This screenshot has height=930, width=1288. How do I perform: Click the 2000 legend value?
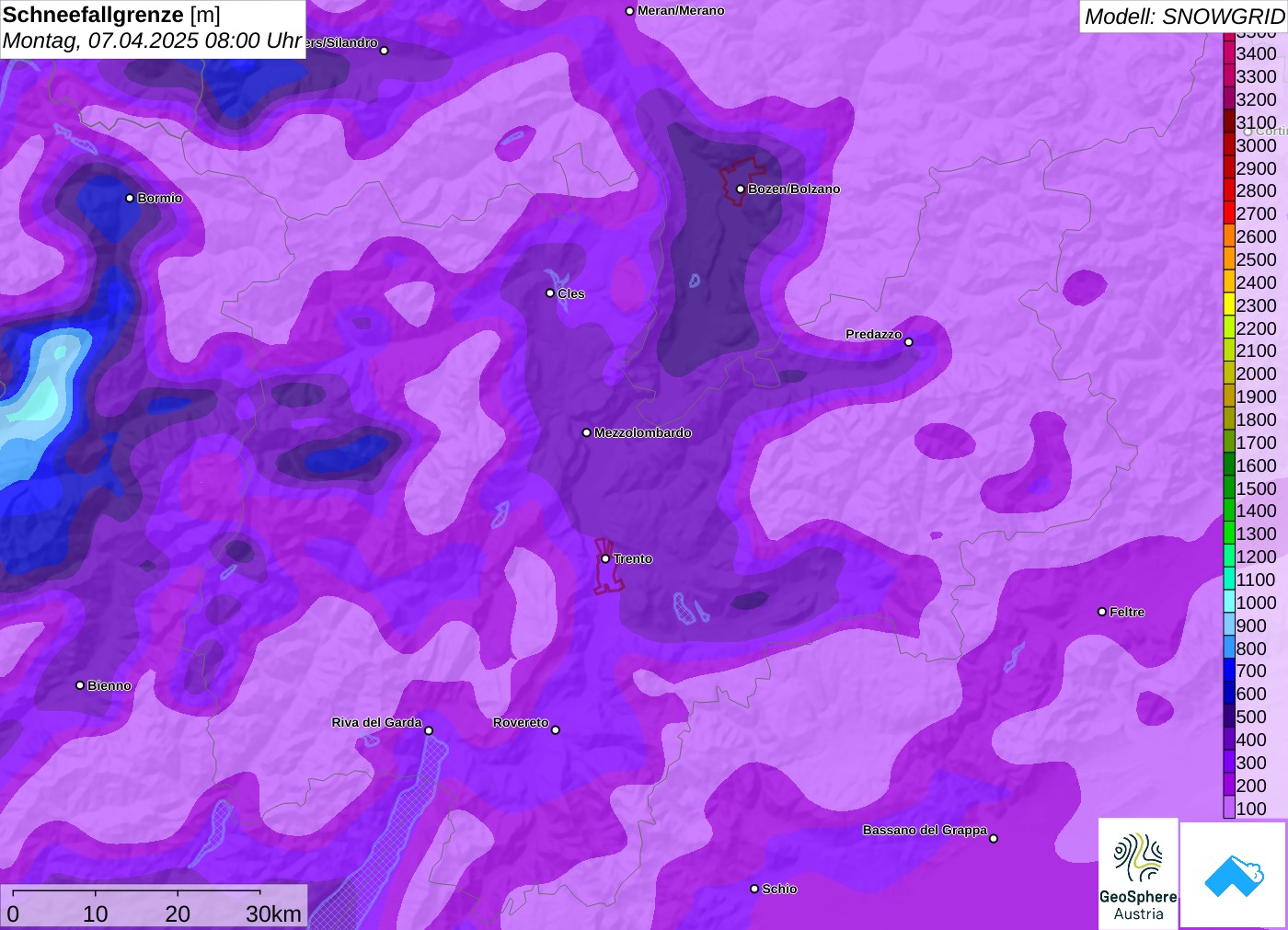tap(1256, 373)
